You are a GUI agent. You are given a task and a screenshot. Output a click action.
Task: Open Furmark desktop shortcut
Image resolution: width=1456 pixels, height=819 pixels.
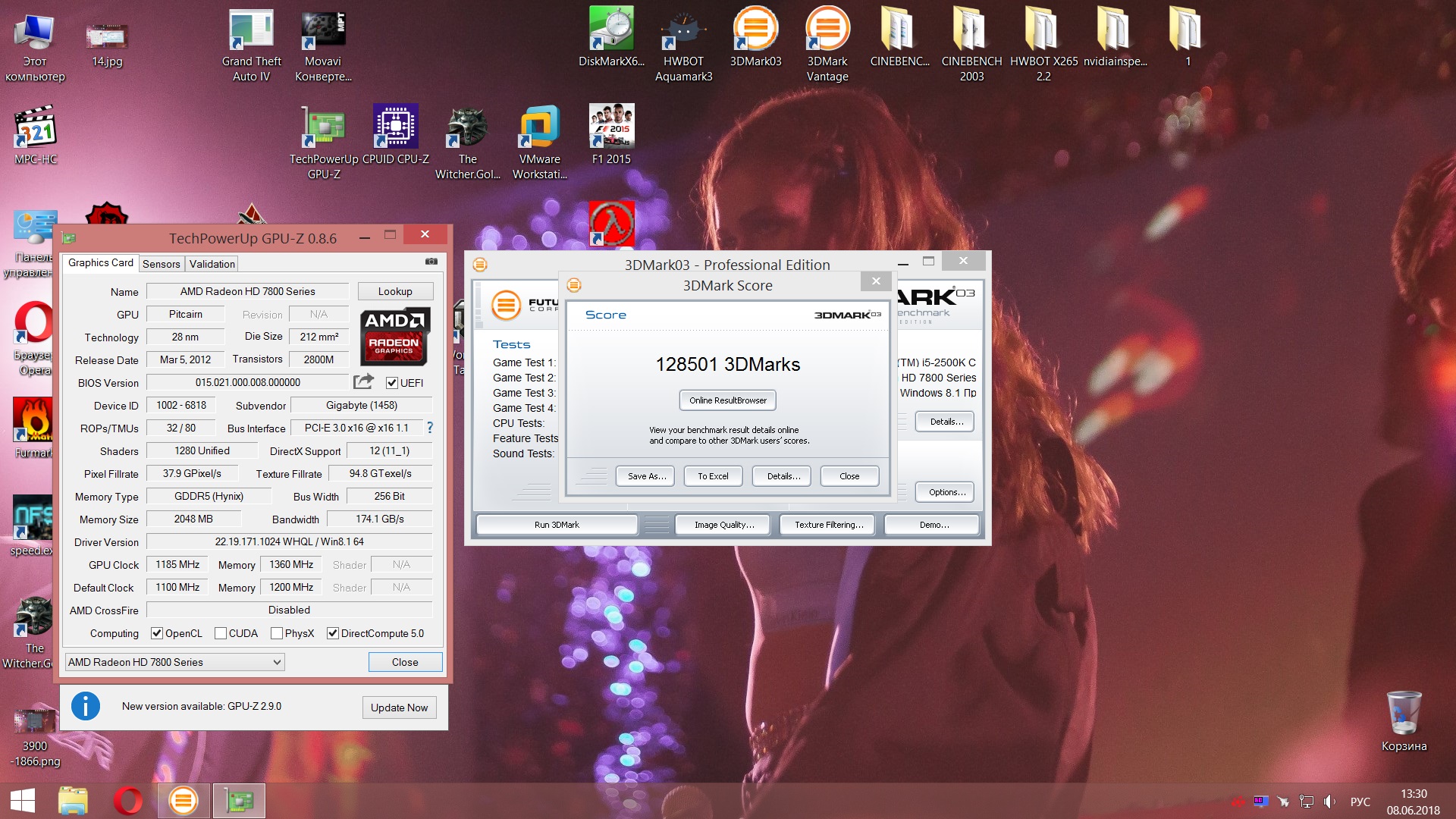[33, 428]
